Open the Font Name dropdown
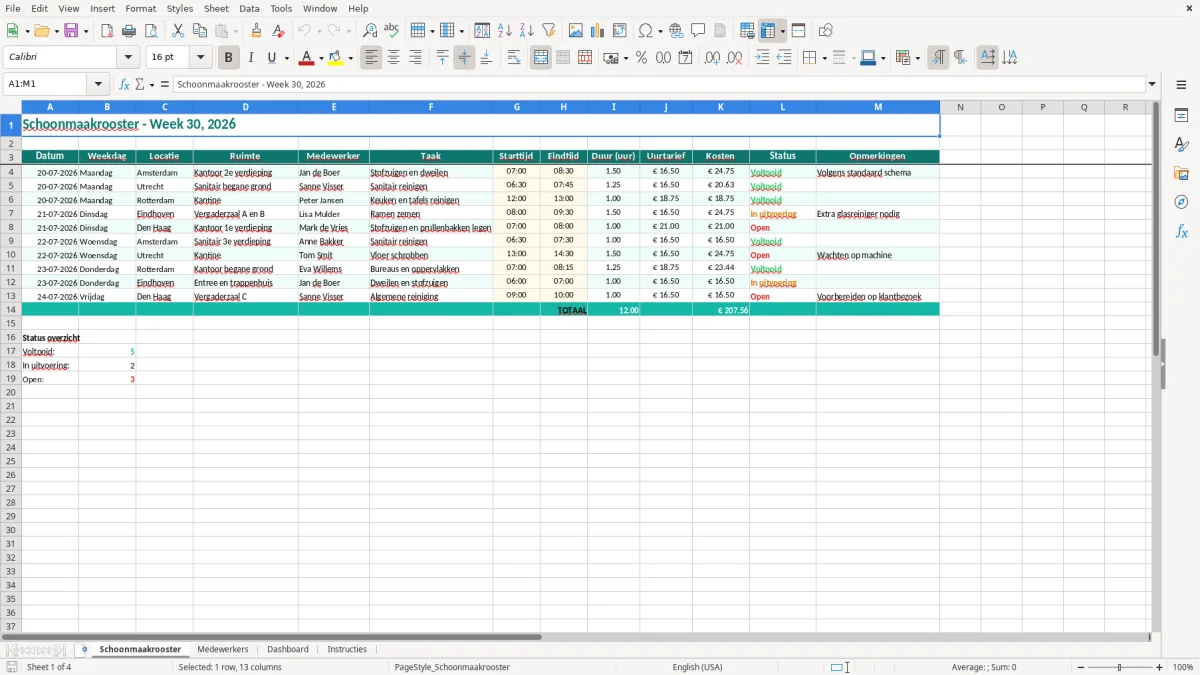 tap(127, 58)
